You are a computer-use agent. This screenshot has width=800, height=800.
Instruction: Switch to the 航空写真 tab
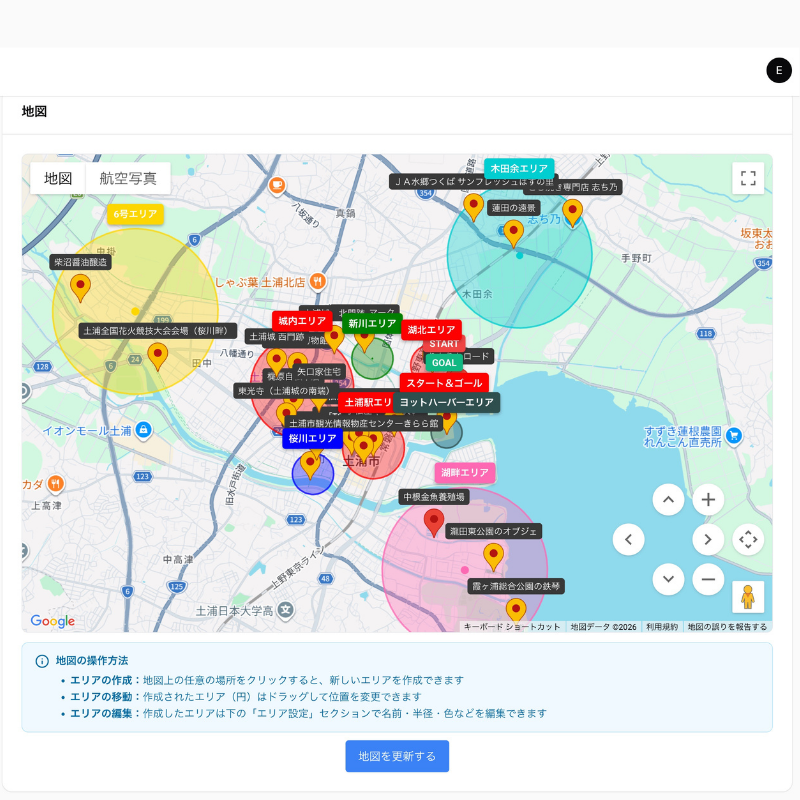click(128, 178)
